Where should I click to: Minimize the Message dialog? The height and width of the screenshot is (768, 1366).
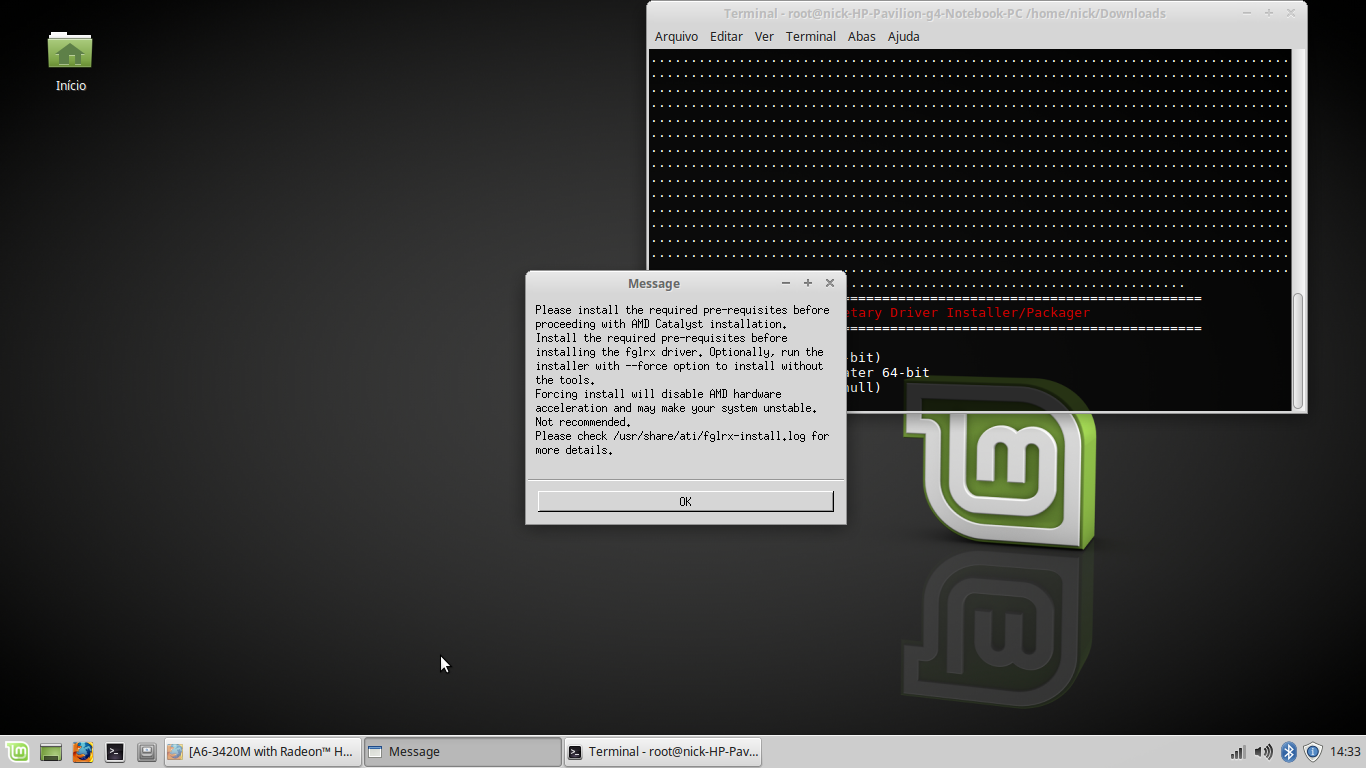tap(786, 283)
